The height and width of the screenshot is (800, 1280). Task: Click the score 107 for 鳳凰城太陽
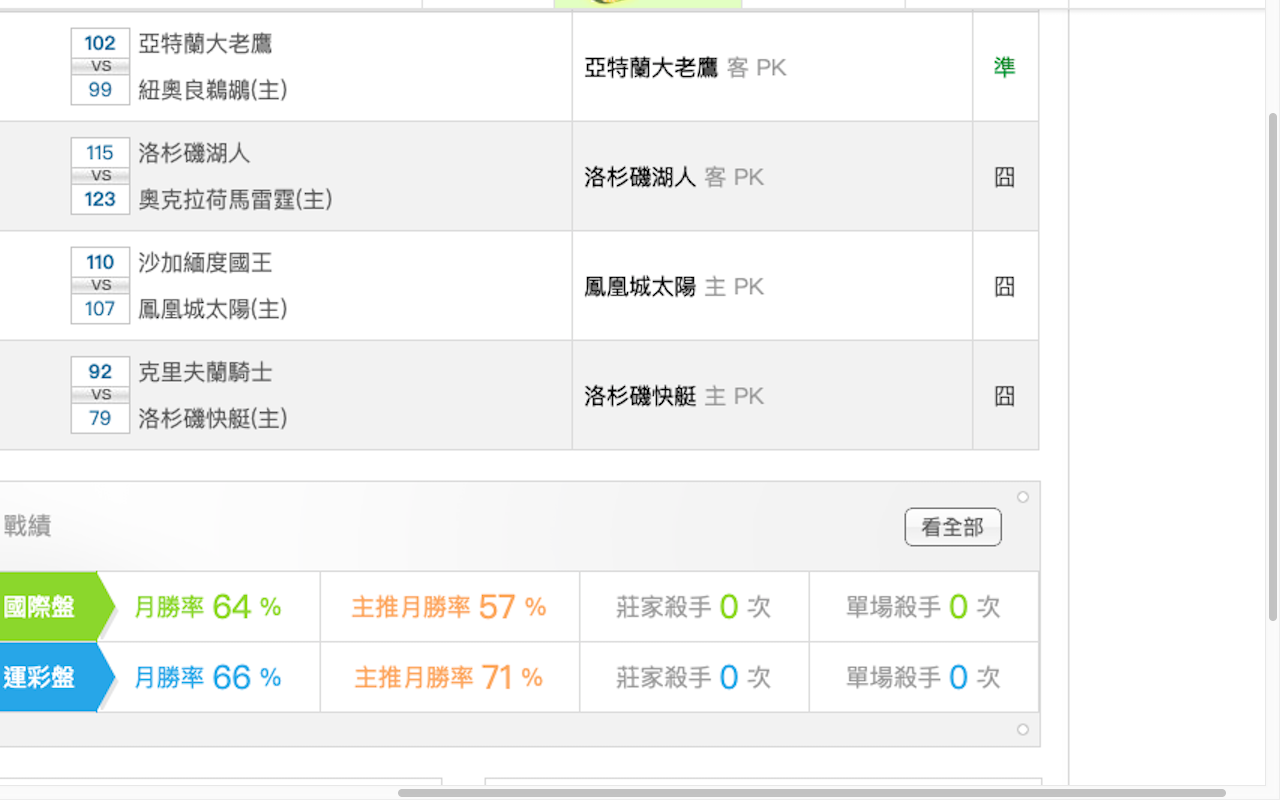coord(100,309)
